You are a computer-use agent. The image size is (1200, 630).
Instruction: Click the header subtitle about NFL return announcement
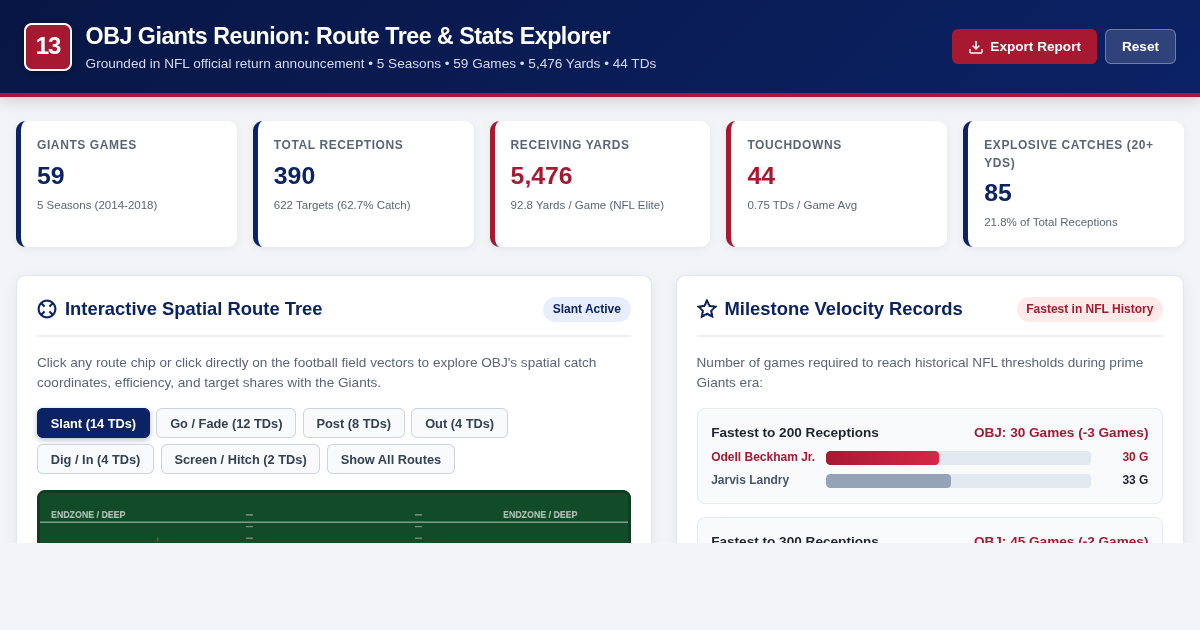pos(371,63)
